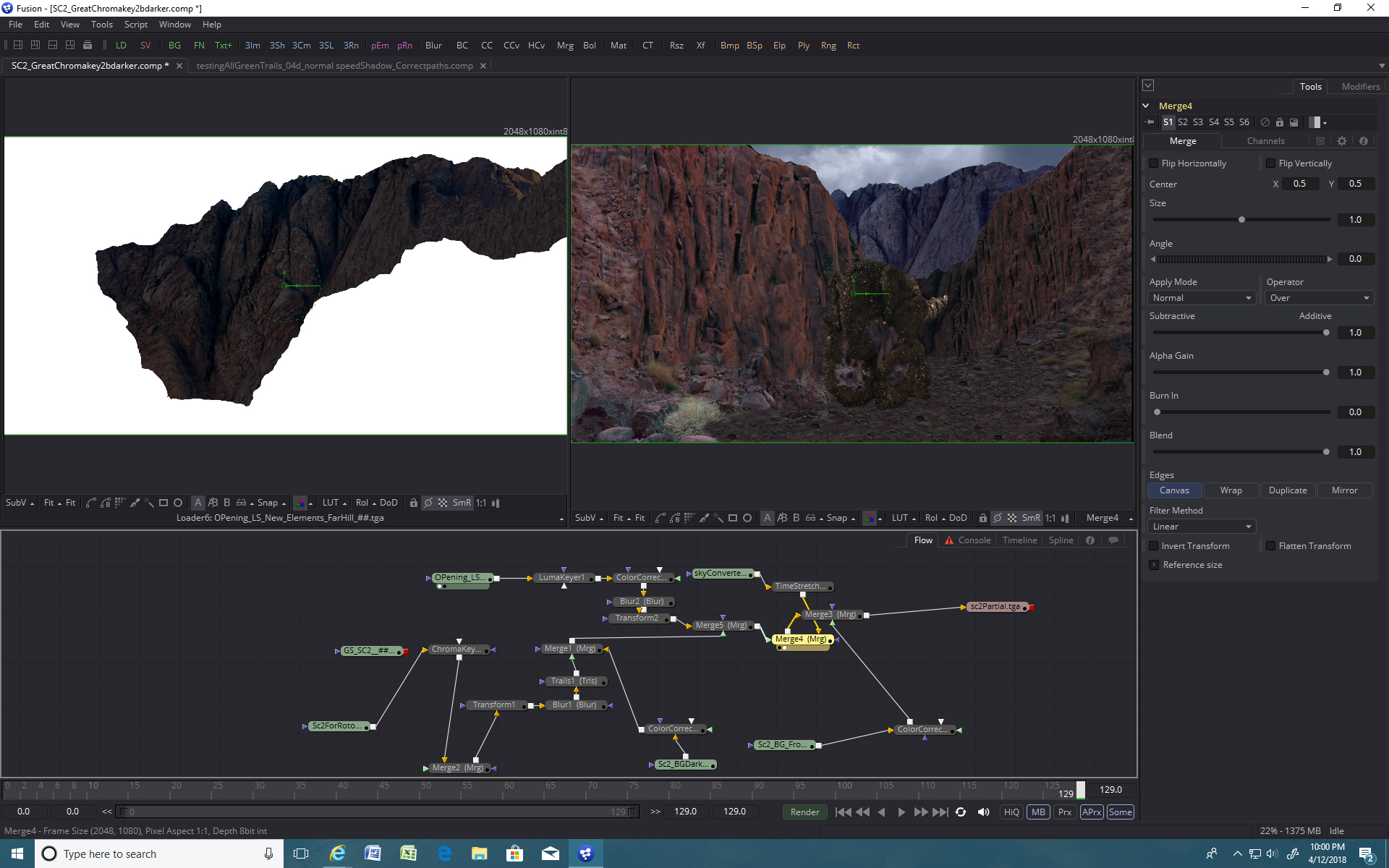Open the Filter Method Linear dropdown
The height and width of the screenshot is (868, 1389).
1202,527
